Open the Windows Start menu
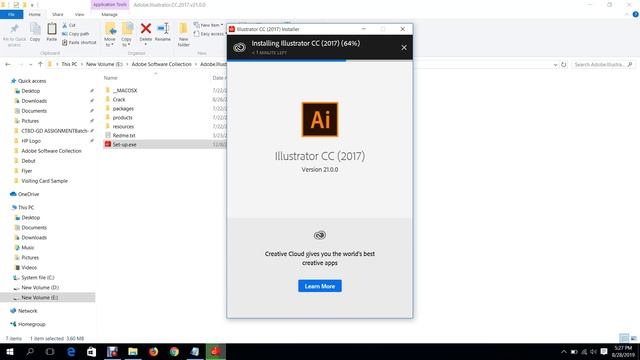 pos(10,351)
